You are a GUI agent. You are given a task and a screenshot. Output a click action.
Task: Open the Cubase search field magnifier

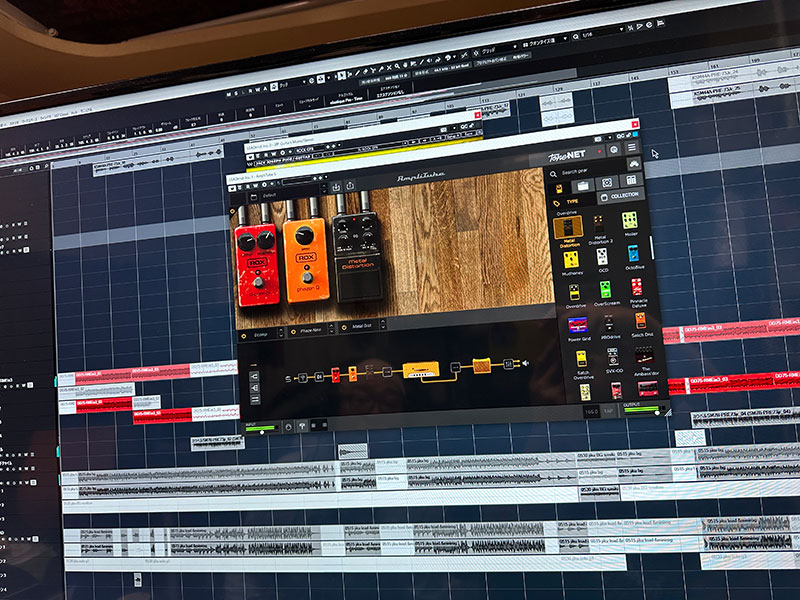[576, 36]
